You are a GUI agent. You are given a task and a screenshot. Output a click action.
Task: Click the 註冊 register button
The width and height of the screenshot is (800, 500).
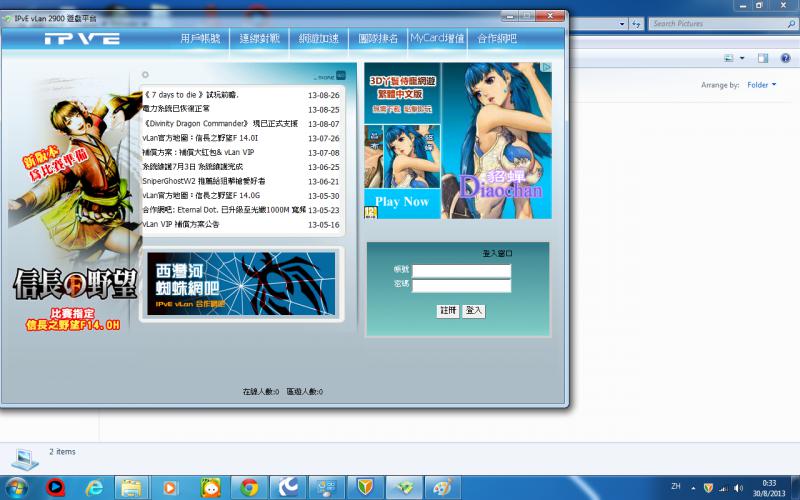tap(448, 311)
